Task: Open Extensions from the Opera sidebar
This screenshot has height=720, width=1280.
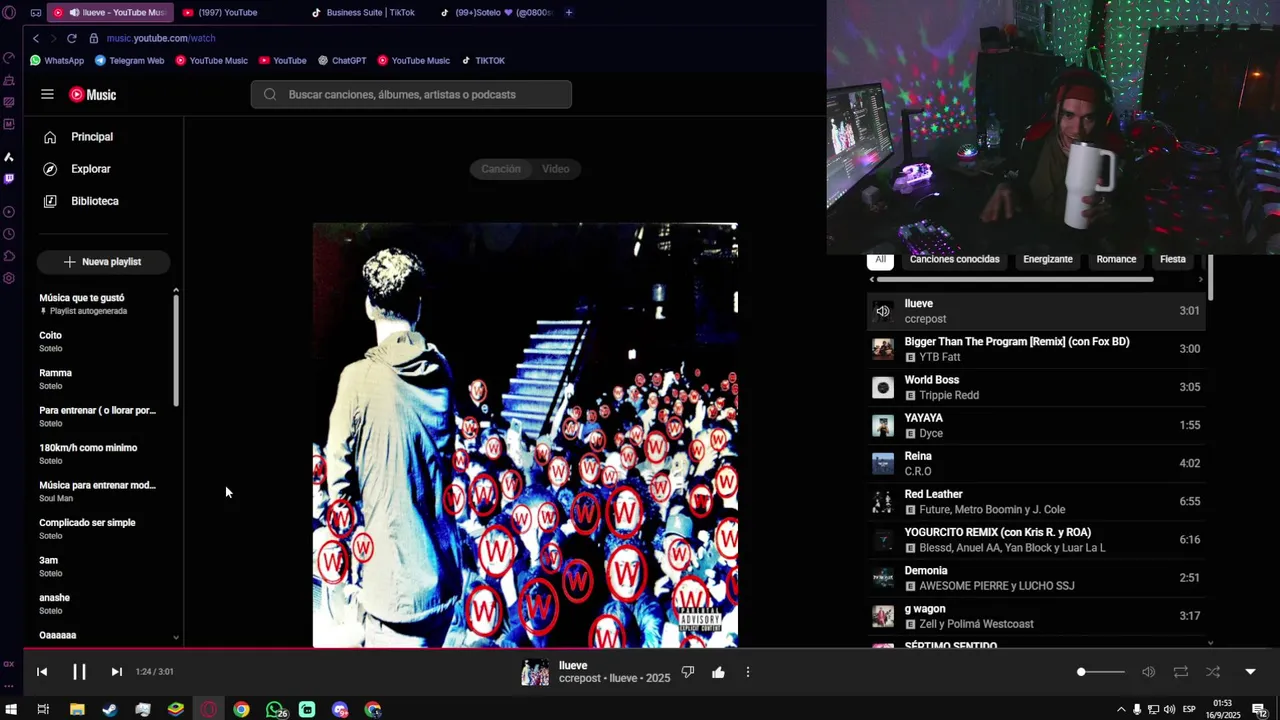Action: [x=9, y=256]
